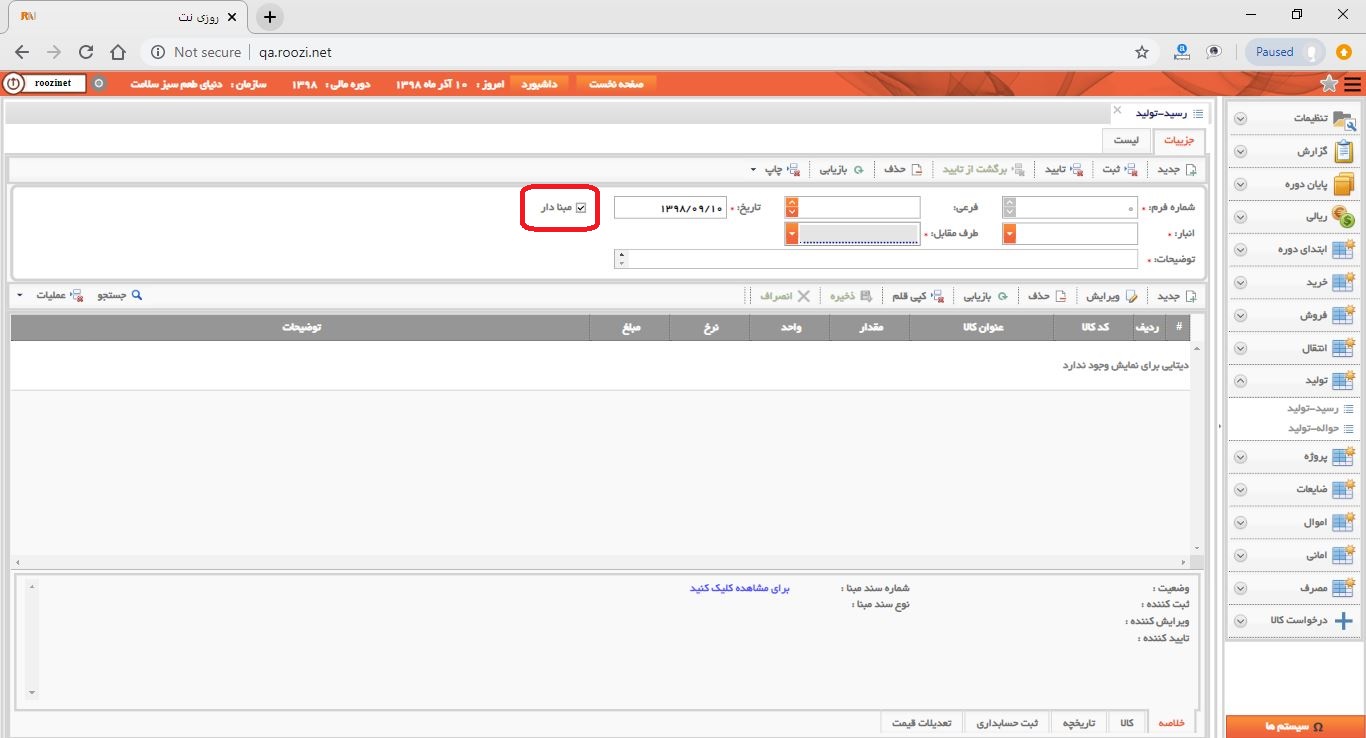Click the فرعی number input field
The image size is (1366, 738).
860,207
